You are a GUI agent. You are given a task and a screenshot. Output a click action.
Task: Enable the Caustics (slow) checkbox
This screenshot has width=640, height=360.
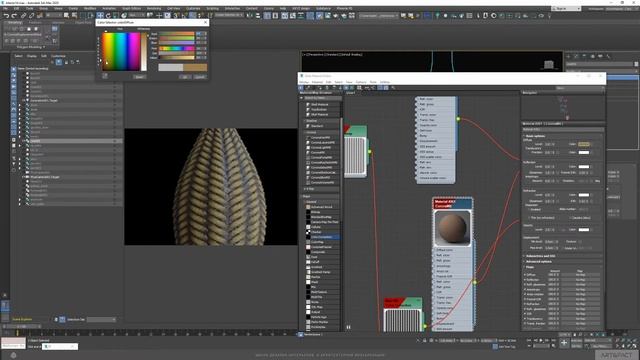(570, 218)
